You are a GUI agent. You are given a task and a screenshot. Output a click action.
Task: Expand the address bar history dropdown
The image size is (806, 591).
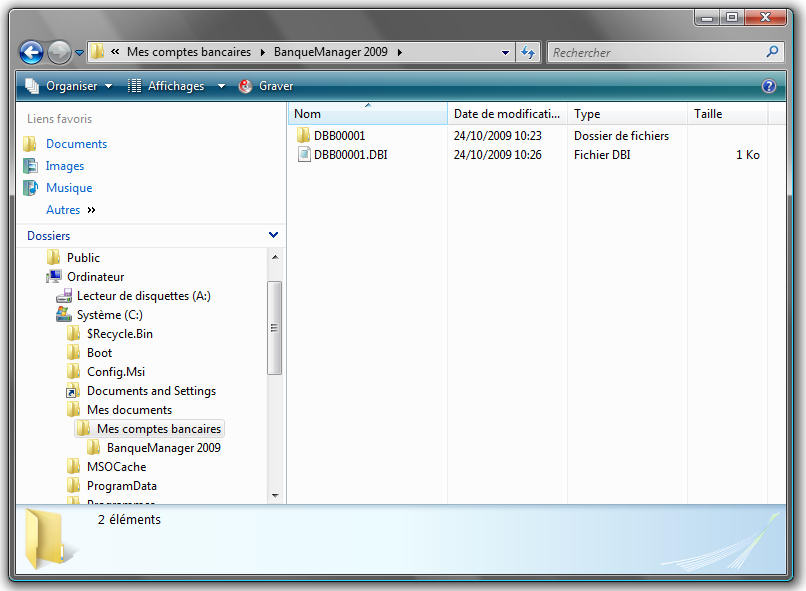click(x=505, y=53)
